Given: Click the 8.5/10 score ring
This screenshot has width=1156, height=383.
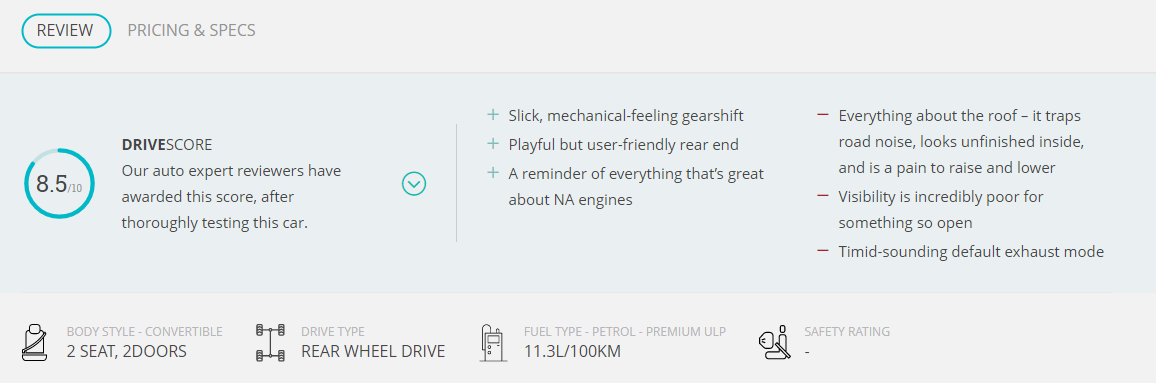Looking at the screenshot, I should [59, 183].
